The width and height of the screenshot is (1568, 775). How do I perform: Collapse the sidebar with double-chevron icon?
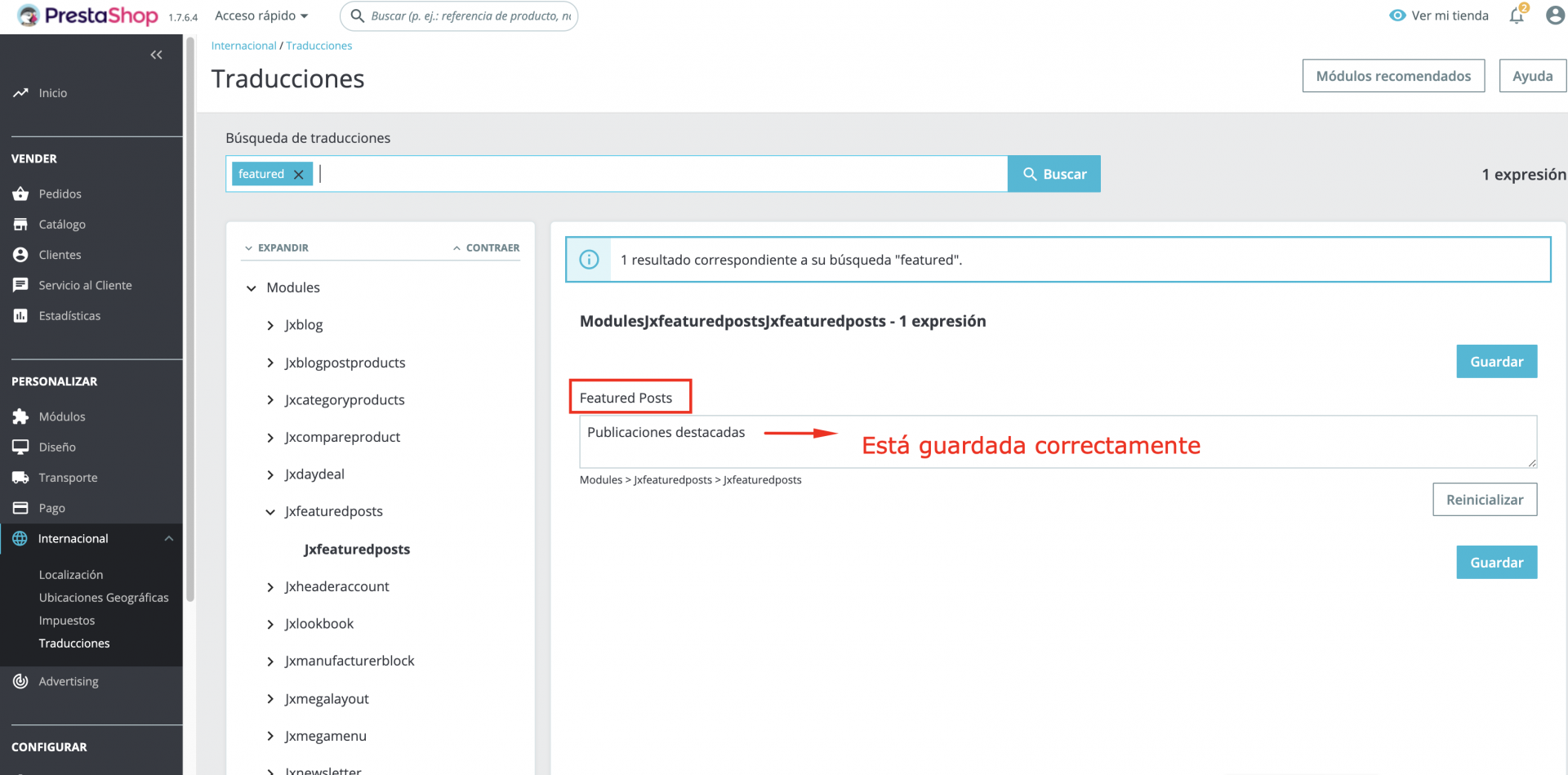(156, 55)
